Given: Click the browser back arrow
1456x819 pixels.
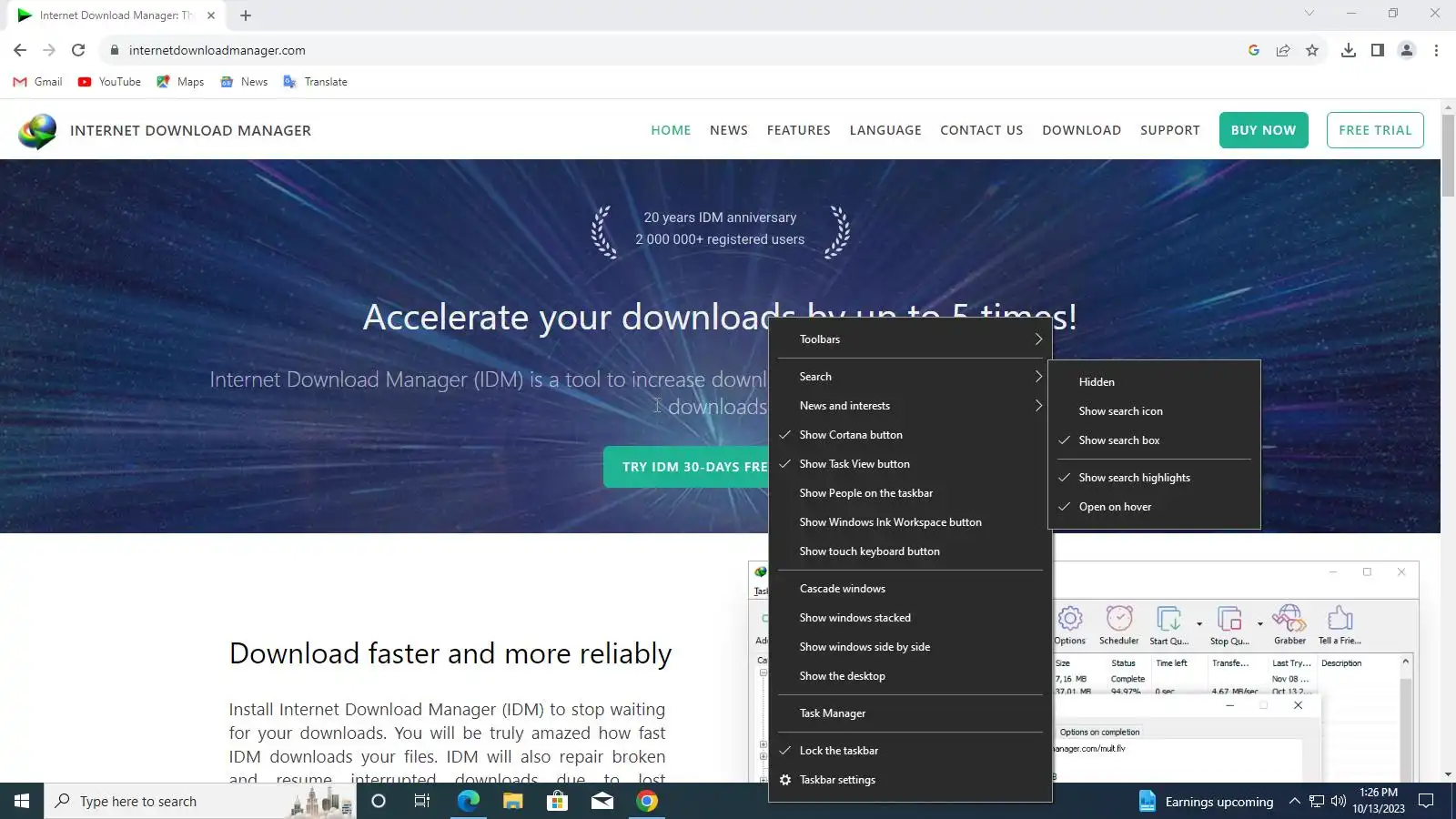Looking at the screenshot, I should coord(20,50).
